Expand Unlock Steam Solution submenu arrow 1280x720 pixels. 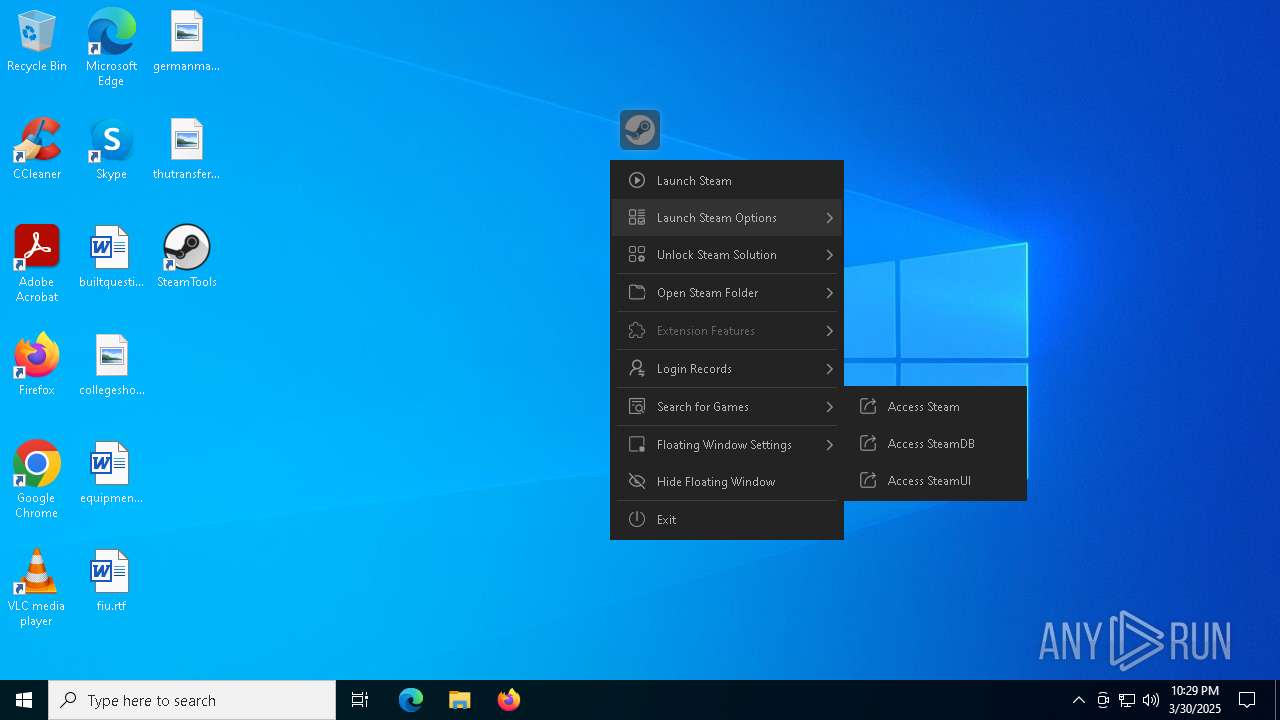[x=829, y=255]
